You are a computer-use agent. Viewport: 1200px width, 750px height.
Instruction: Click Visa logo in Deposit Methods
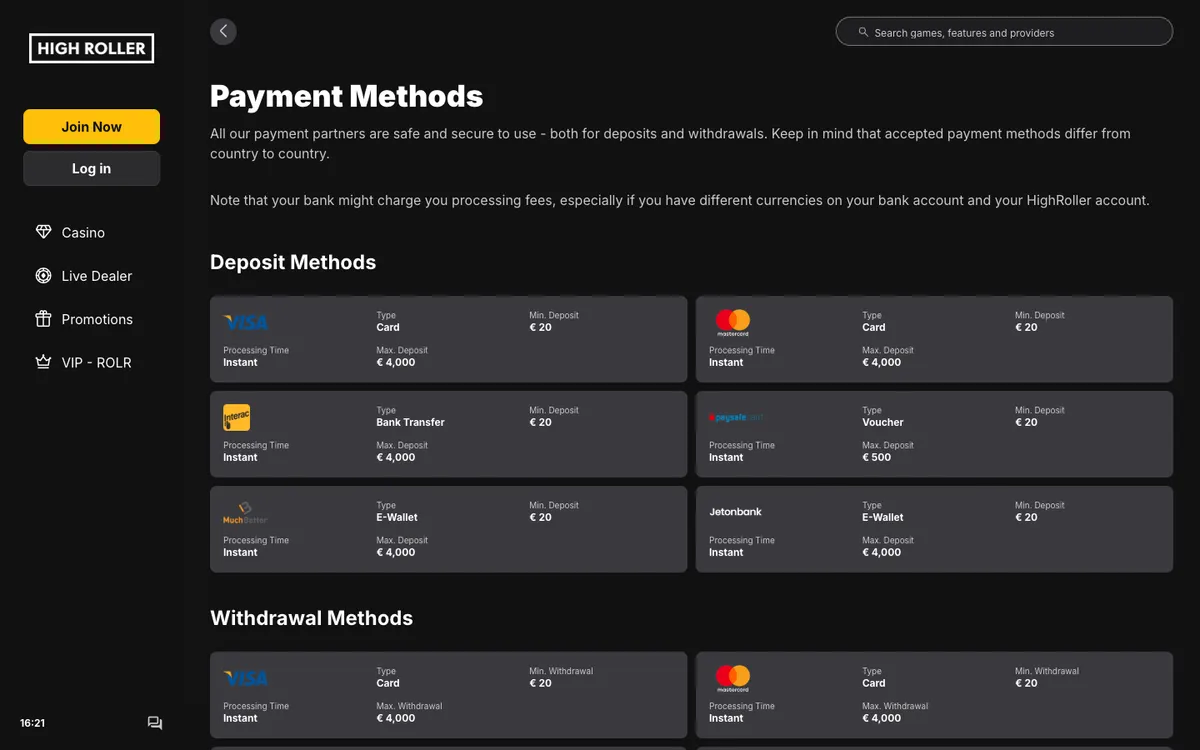coord(246,322)
